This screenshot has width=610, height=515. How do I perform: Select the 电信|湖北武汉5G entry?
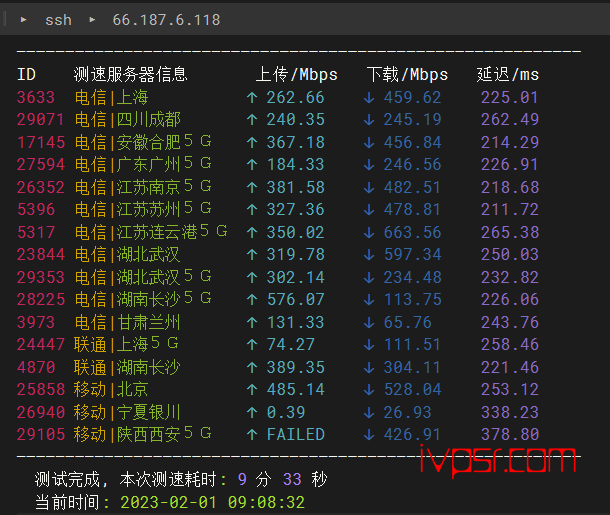point(143,277)
